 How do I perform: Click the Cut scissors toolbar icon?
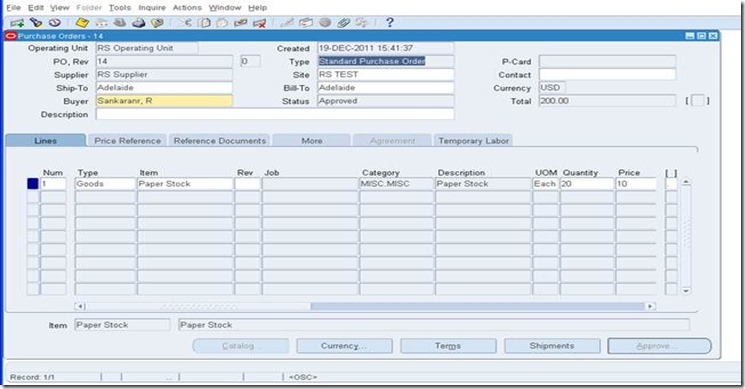pyautogui.click(x=185, y=22)
